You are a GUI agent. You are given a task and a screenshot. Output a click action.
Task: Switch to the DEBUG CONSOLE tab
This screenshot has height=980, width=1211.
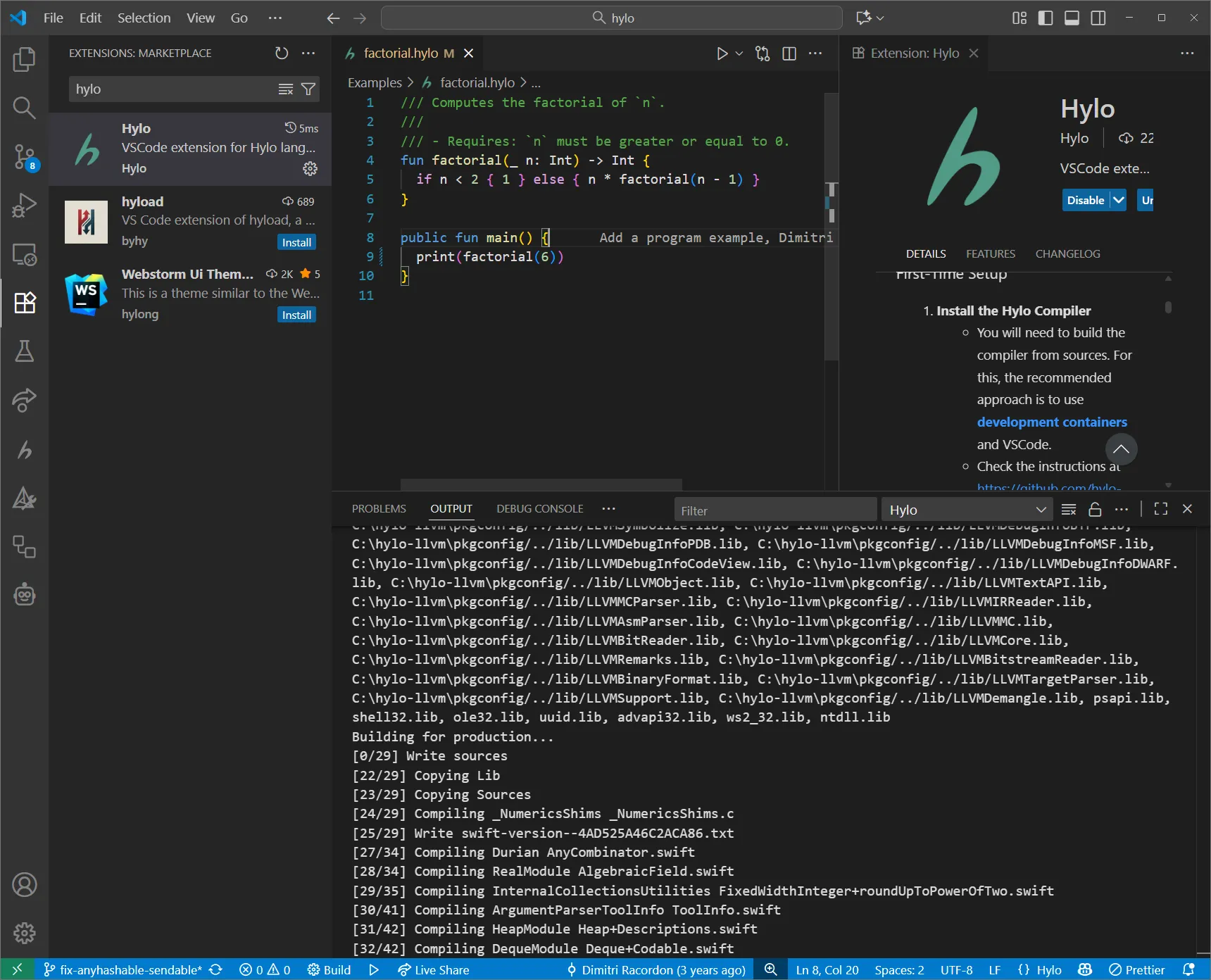(539, 508)
